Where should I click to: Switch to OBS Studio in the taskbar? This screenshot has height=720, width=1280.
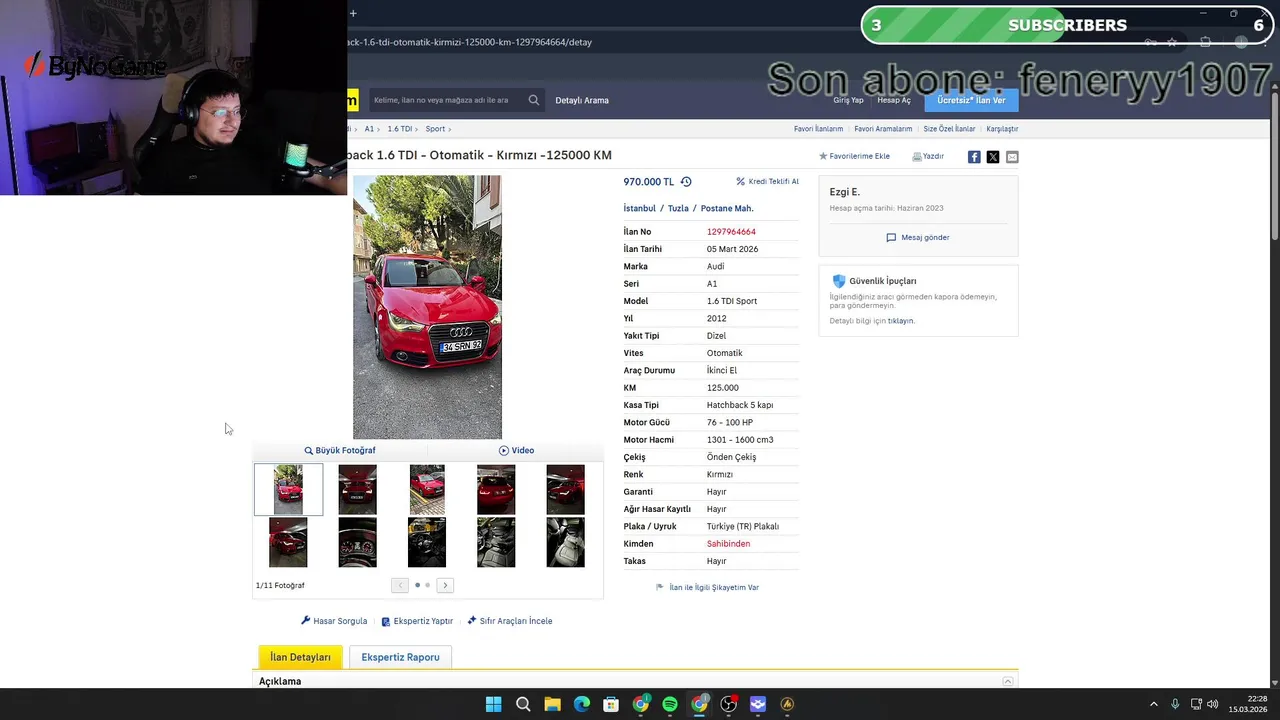729,704
